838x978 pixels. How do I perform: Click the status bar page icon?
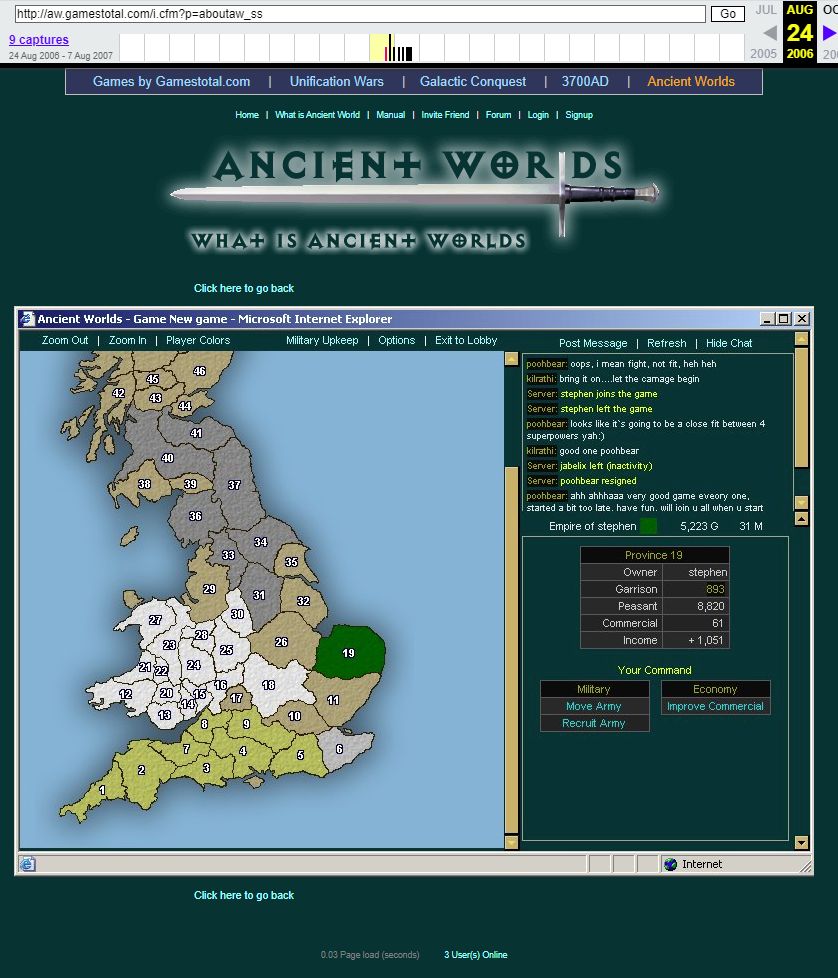point(28,864)
